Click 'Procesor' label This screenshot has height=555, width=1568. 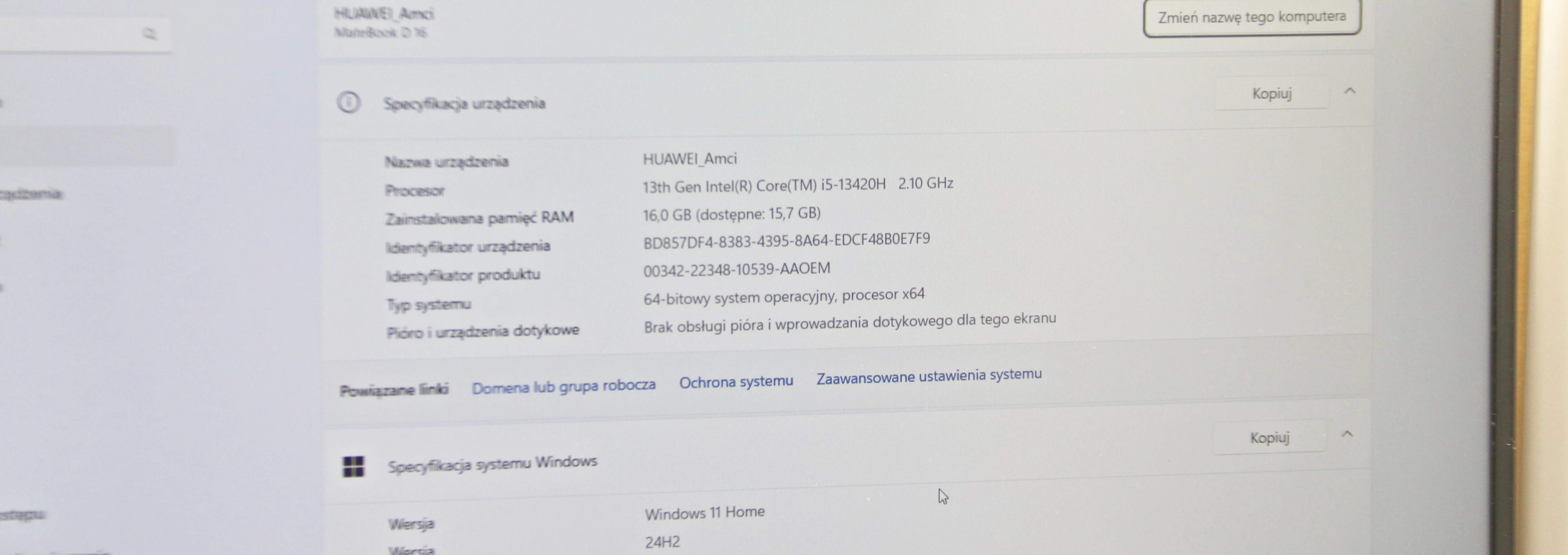(415, 191)
